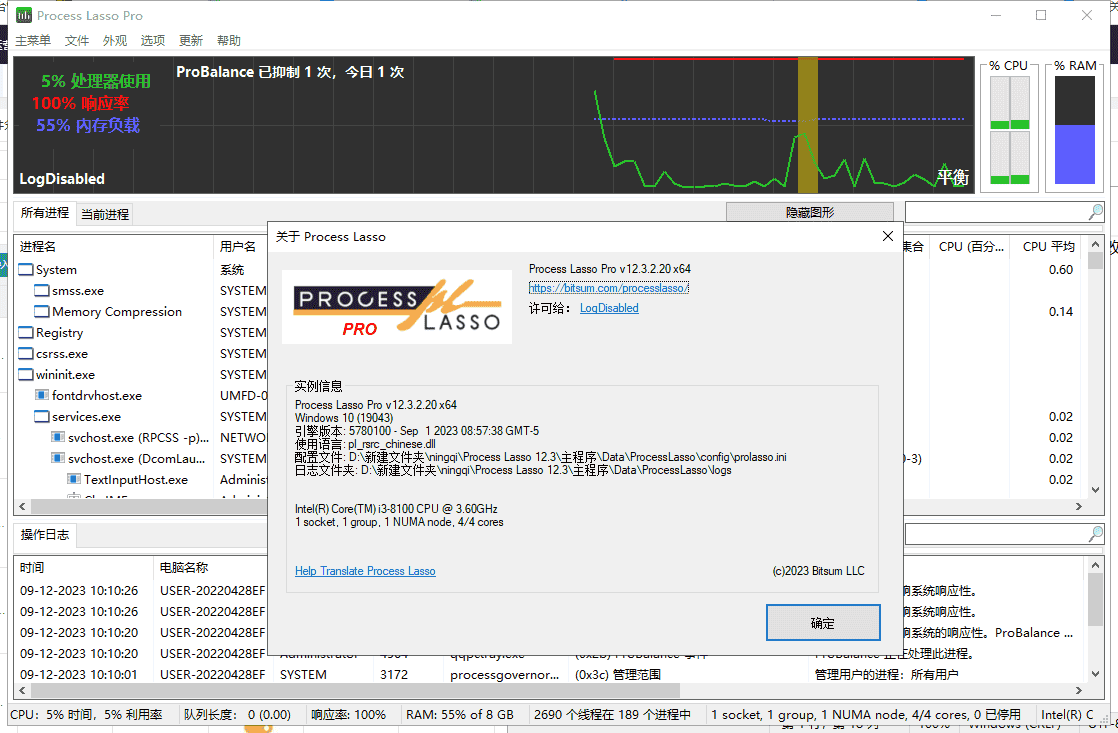This screenshot has width=1118, height=733.
Task: Click the TextInputHost.exe process icon
Action: [x=74, y=480]
